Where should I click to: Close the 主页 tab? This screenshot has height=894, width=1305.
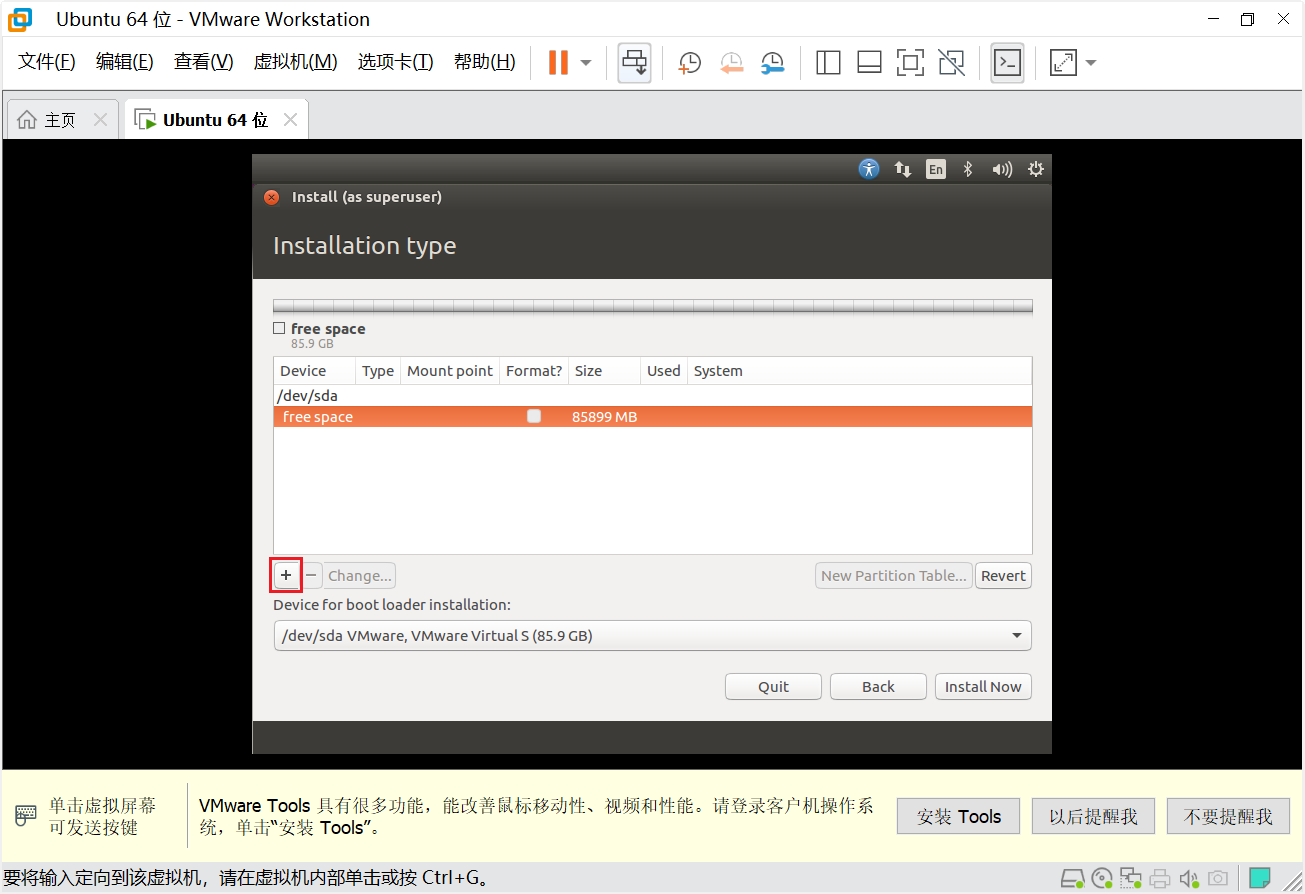click(100, 120)
